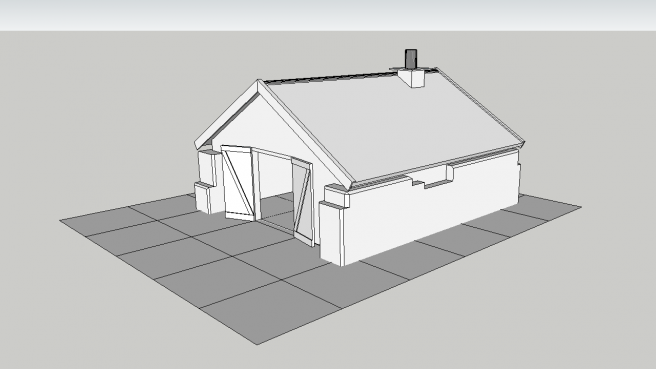Image resolution: width=656 pixels, height=369 pixels.
Task: Select the lower block of the left pillar
Action: click(204, 198)
